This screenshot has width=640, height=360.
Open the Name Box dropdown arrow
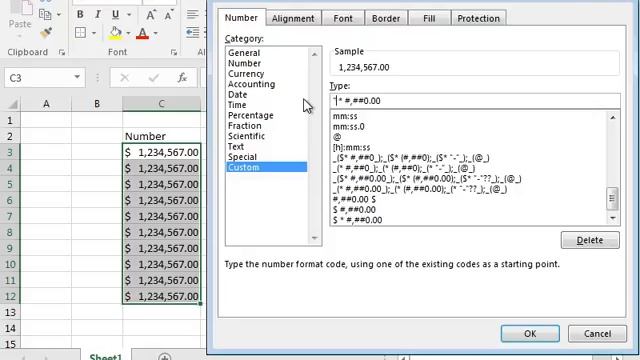point(77,77)
